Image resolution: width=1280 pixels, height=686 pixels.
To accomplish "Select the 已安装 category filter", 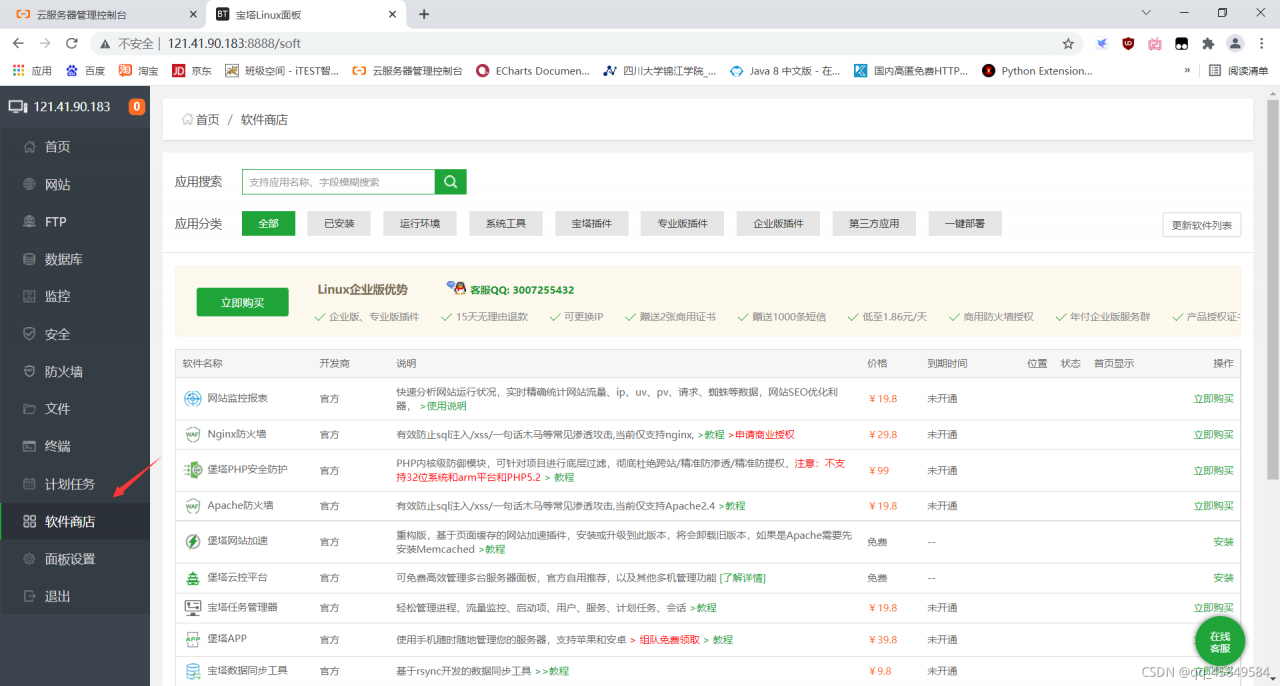I will [x=339, y=224].
